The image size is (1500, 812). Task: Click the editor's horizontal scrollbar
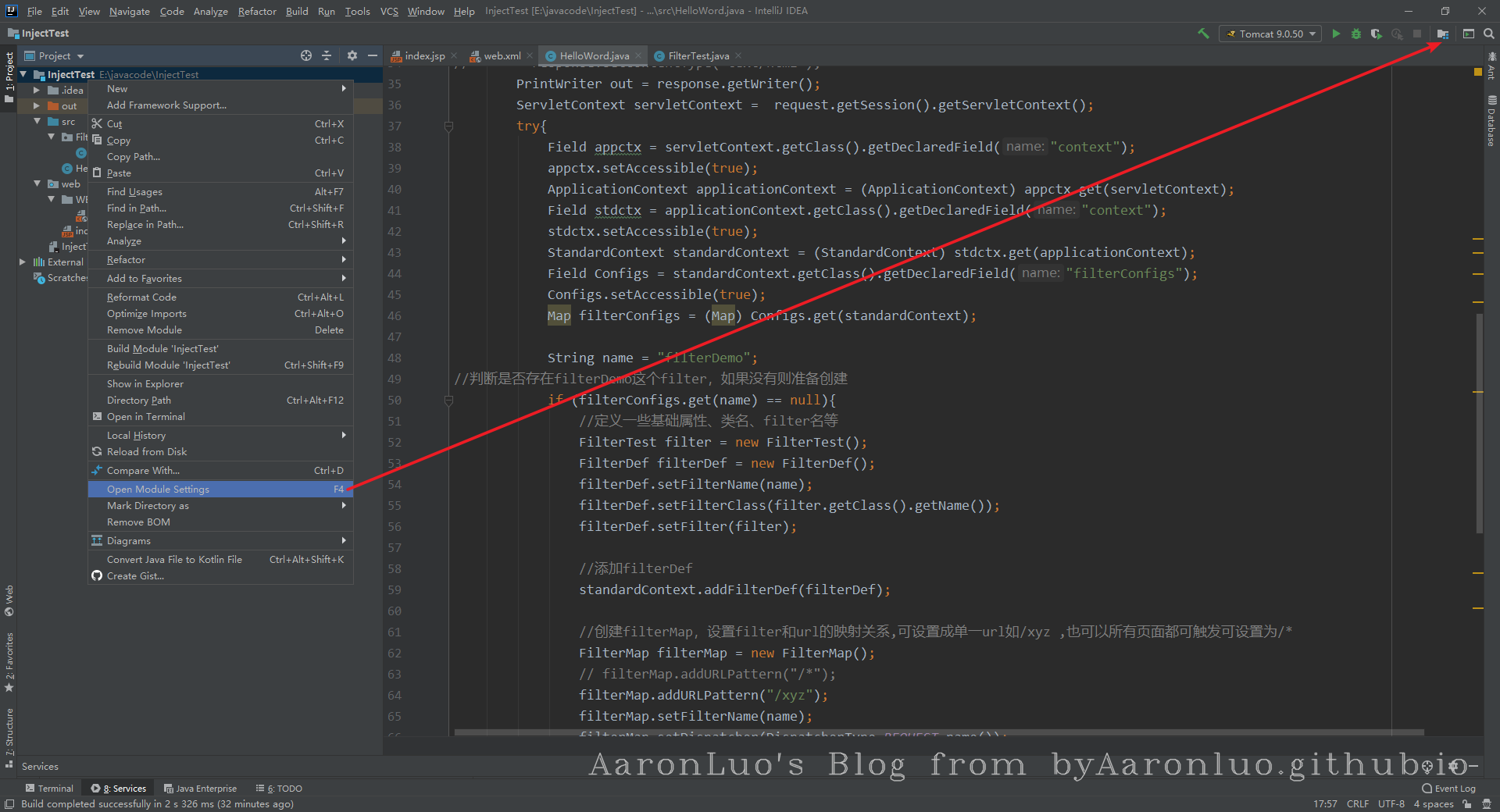(937, 732)
